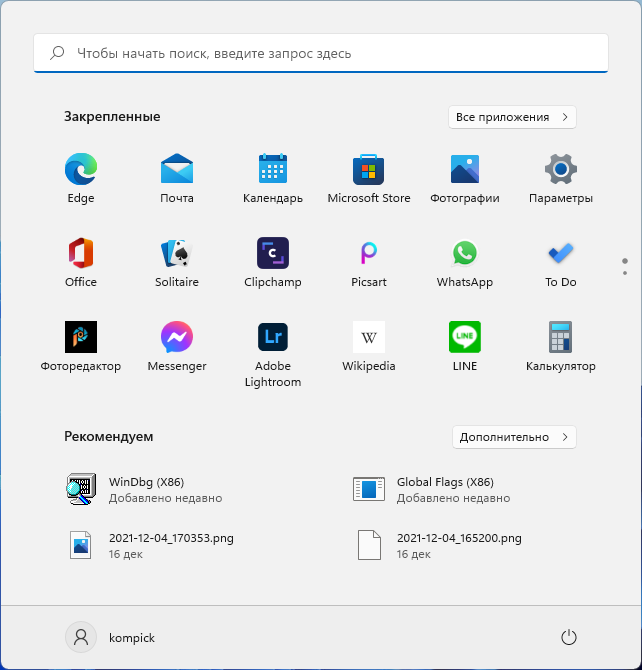Open the To Do app
This screenshot has height=670, width=642.
click(561, 262)
